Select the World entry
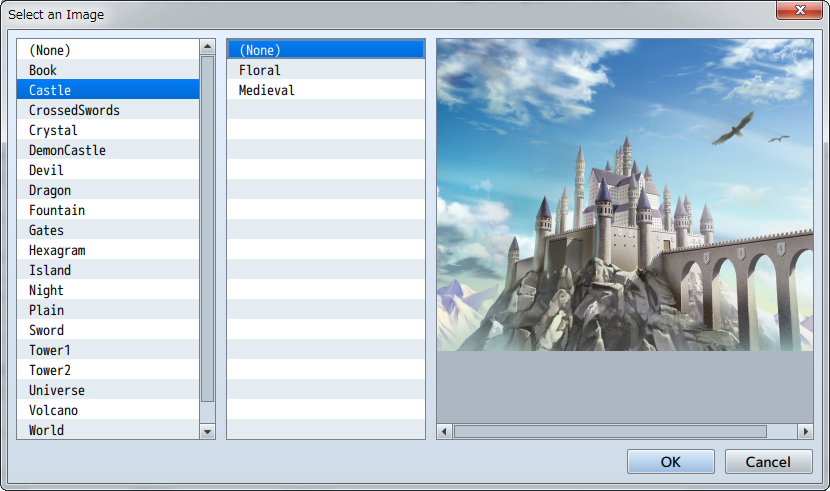 tap(46, 430)
